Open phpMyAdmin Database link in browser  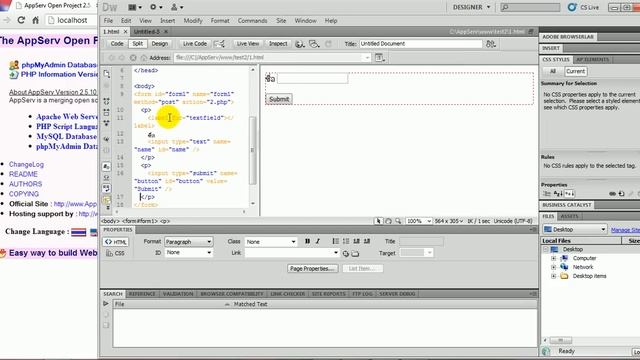[x=59, y=65]
